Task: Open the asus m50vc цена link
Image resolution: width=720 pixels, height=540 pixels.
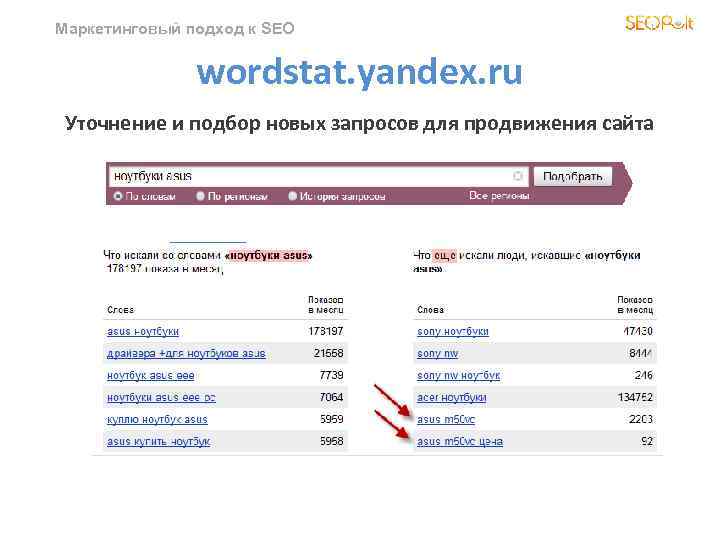Action: (x=460, y=442)
